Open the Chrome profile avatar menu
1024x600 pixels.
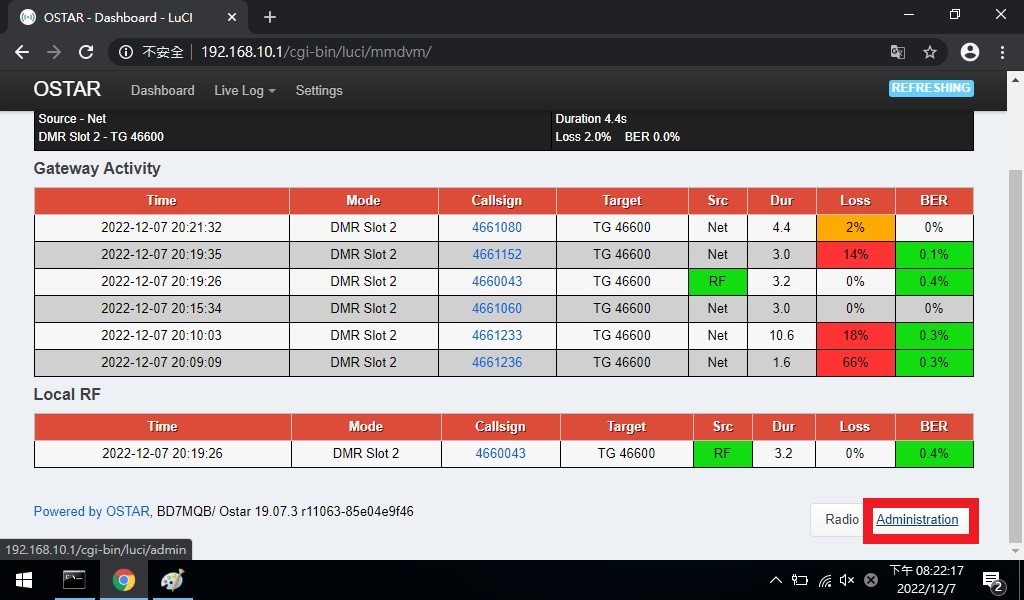click(x=970, y=52)
